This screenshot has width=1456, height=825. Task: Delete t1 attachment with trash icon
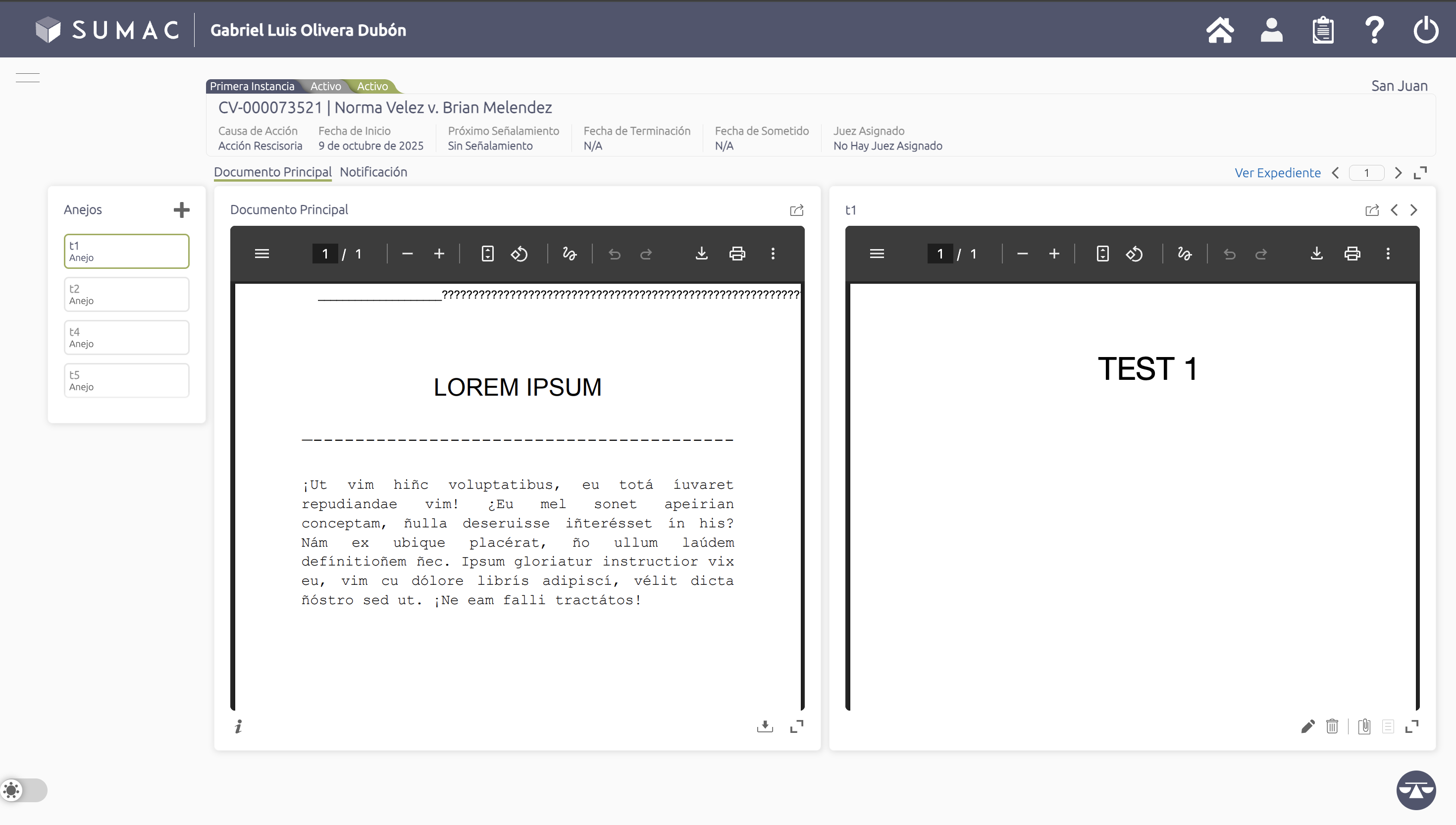tap(1332, 726)
